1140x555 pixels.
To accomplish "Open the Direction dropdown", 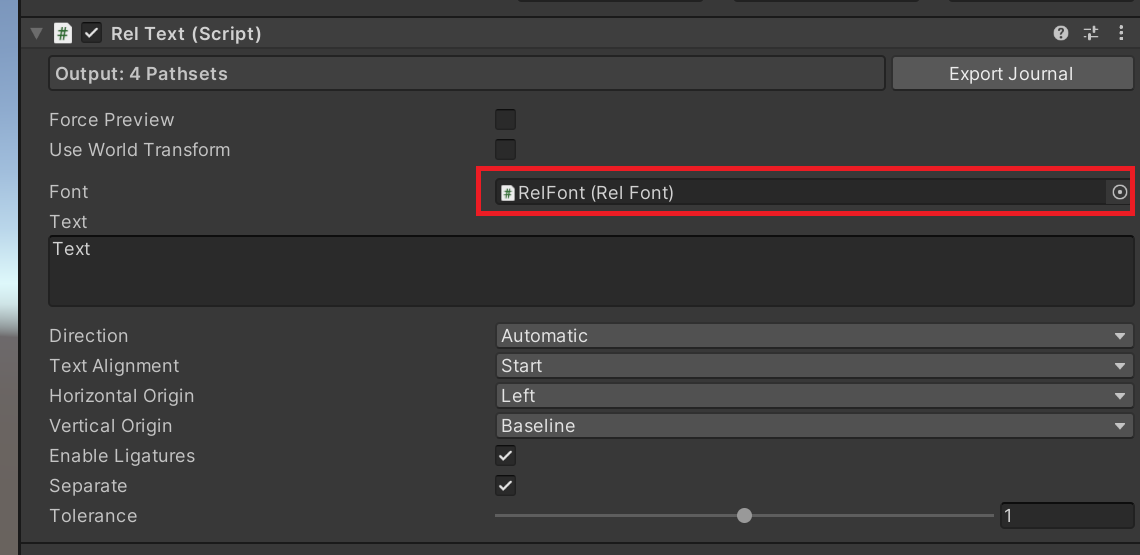I will point(814,336).
